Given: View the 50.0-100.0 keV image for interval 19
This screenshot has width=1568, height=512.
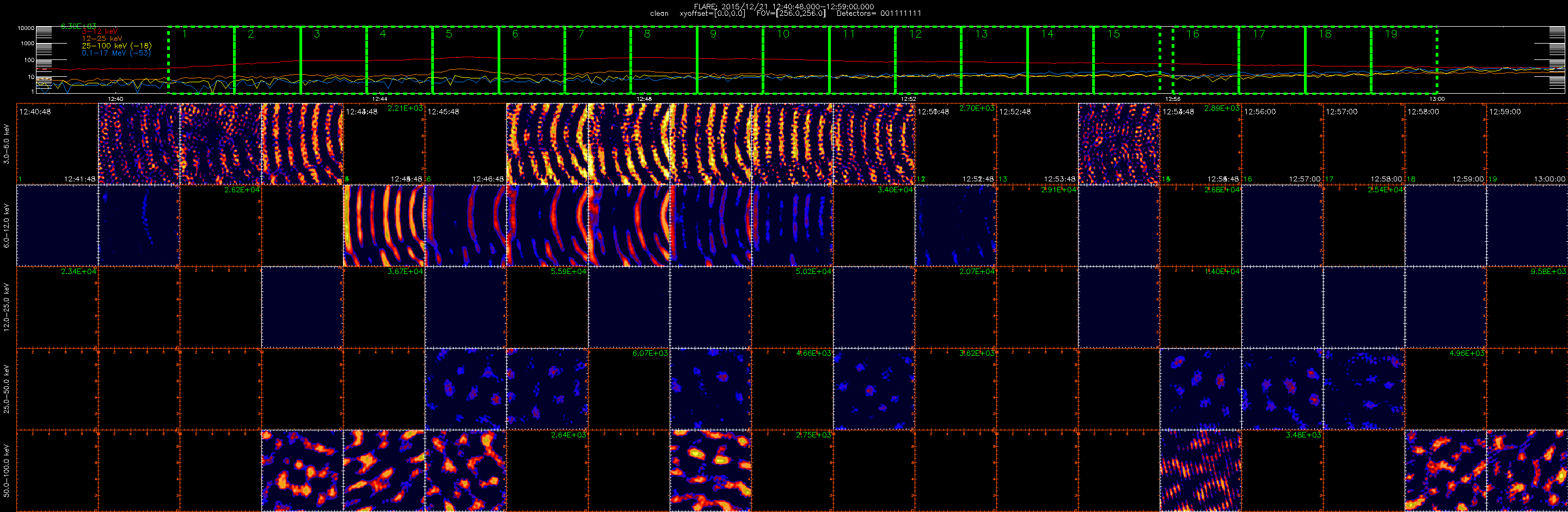Looking at the screenshot, I should [x=1527, y=471].
